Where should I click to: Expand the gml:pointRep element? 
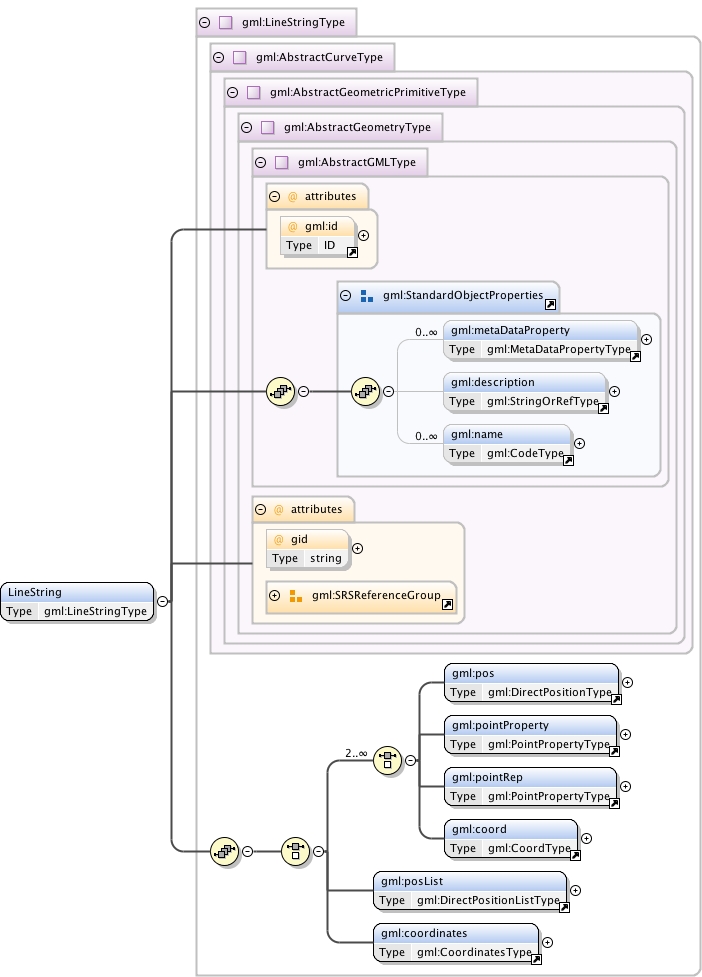coord(625,786)
